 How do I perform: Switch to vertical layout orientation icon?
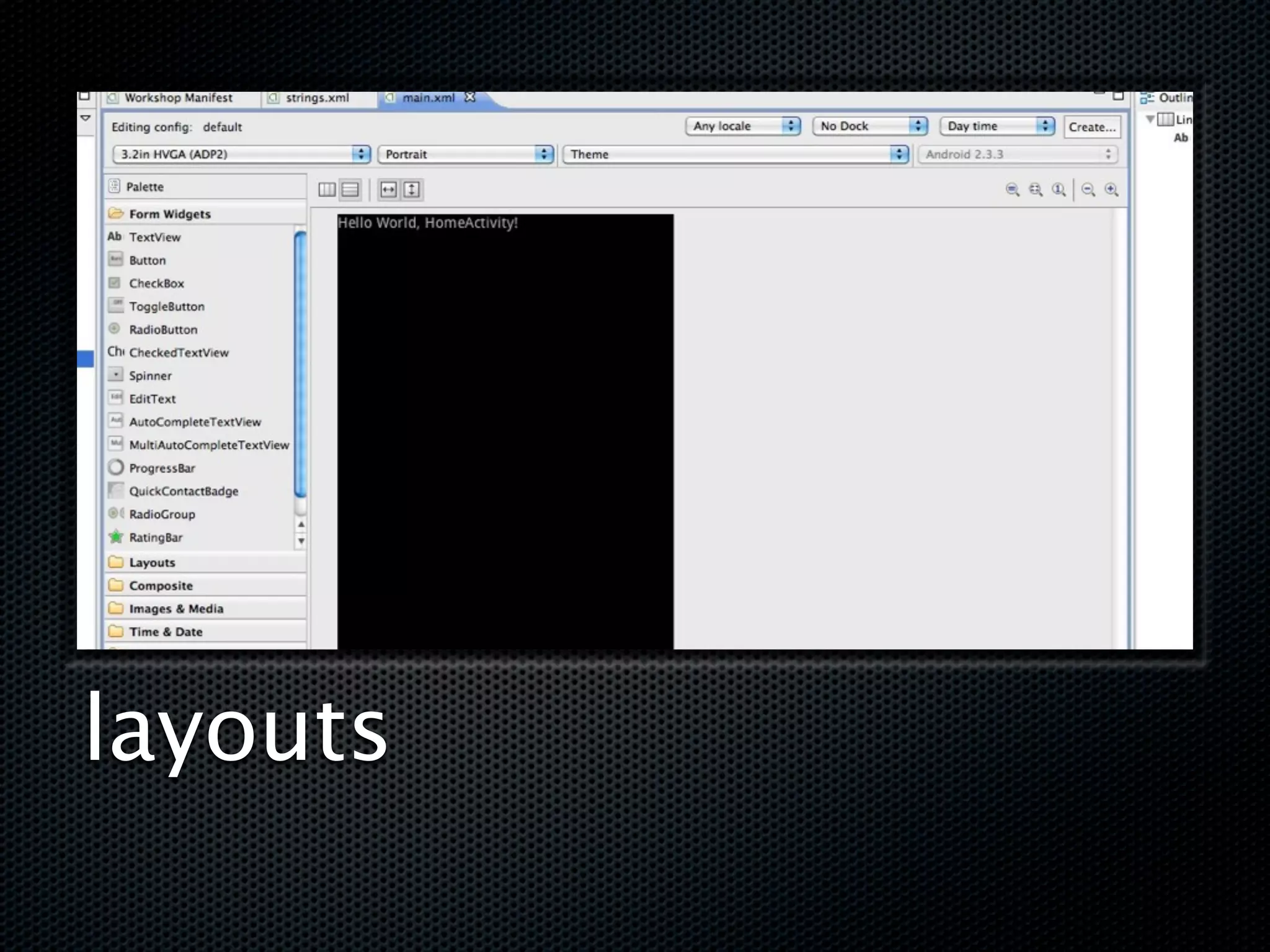click(350, 190)
